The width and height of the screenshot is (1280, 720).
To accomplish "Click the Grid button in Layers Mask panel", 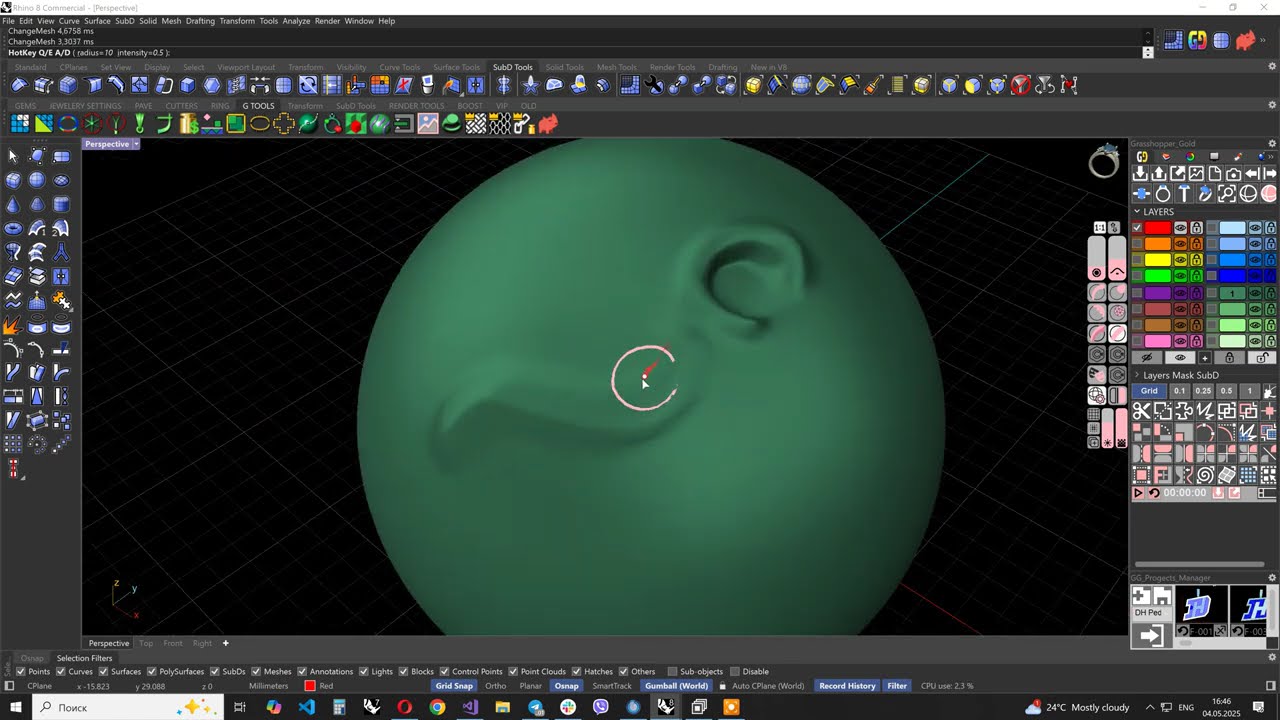I will click(x=1150, y=391).
